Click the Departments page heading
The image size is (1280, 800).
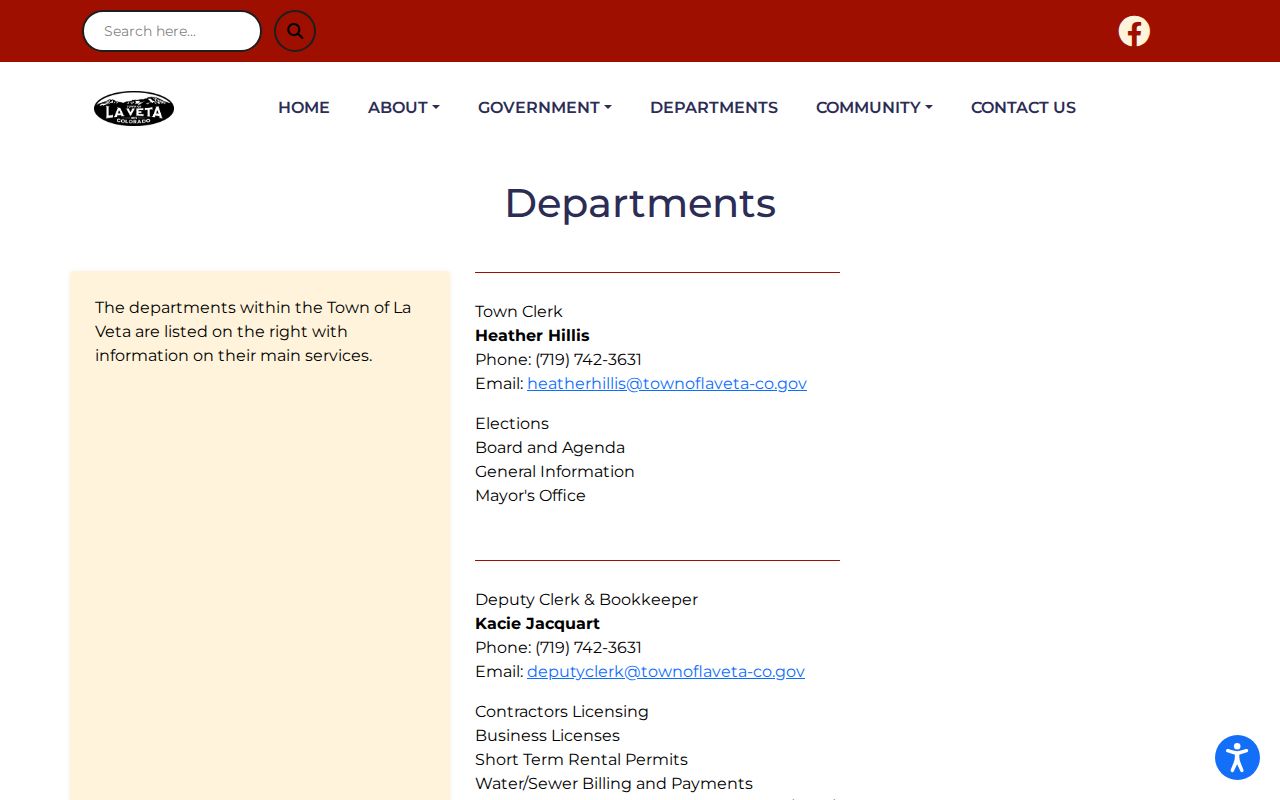(x=640, y=203)
